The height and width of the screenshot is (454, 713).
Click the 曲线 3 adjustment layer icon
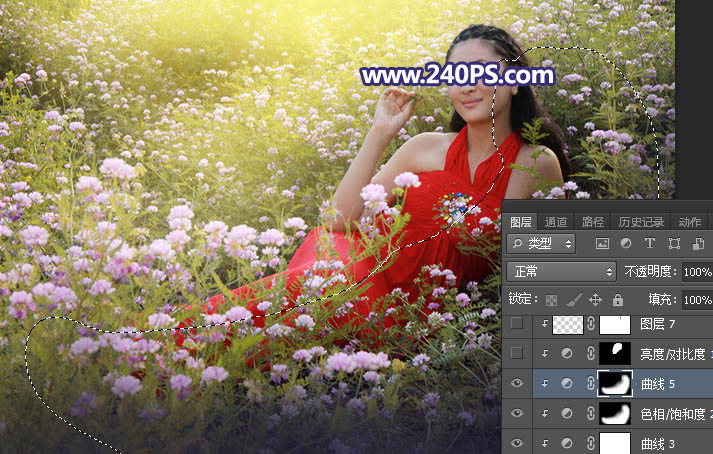[567, 443]
